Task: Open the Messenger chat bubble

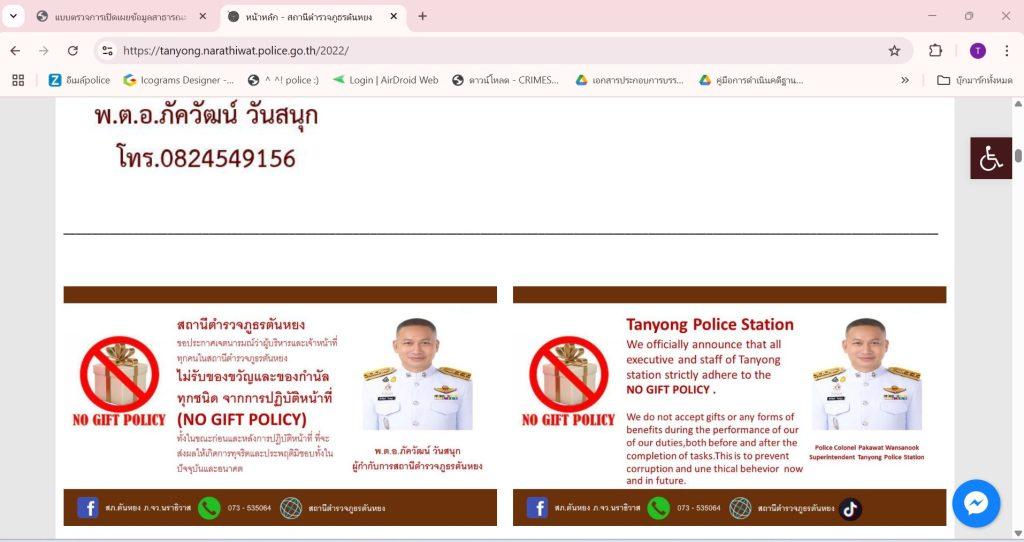Action: [976, 503]
